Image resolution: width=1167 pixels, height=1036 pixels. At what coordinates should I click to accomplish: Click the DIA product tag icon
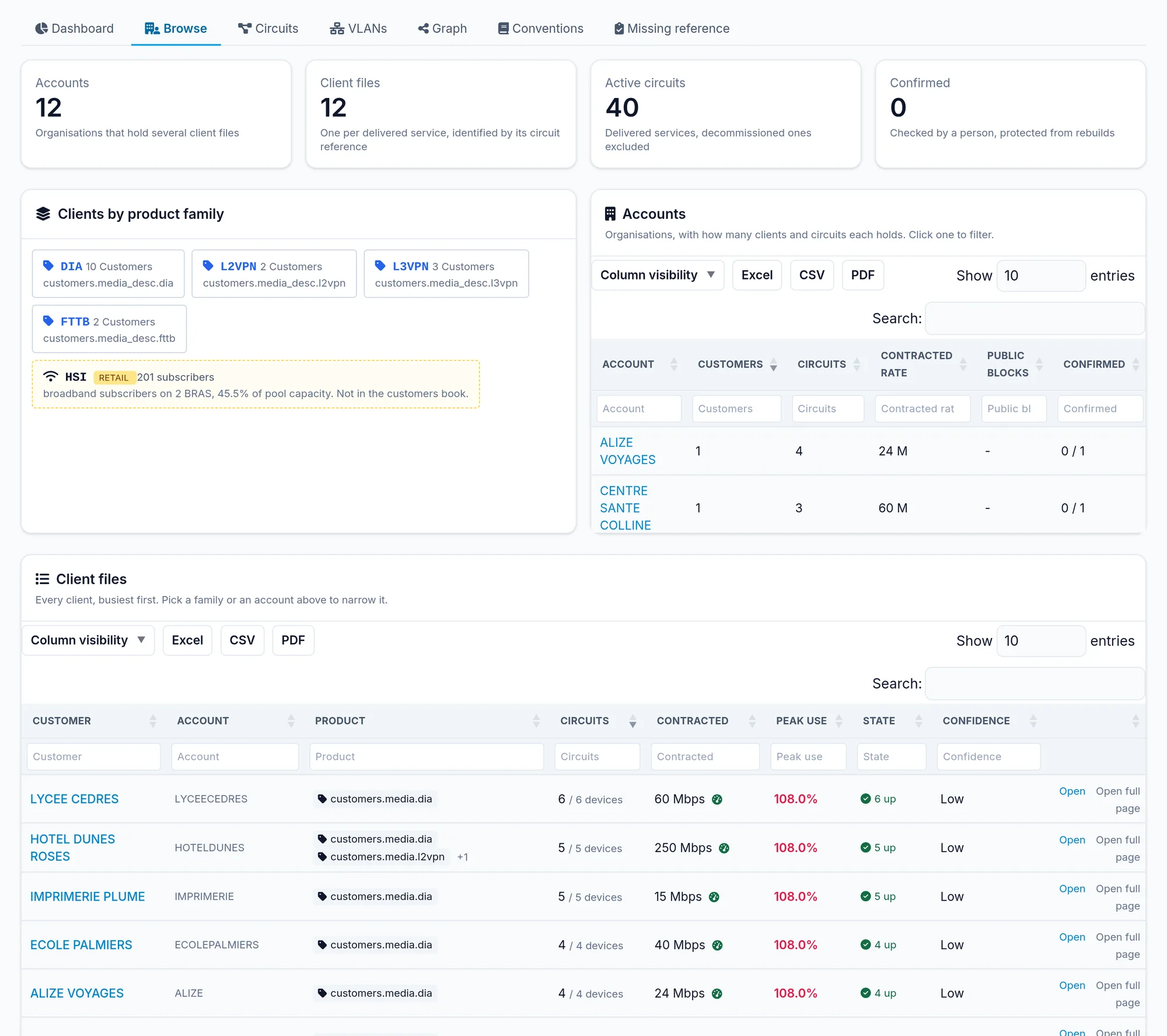coord(48,266)
